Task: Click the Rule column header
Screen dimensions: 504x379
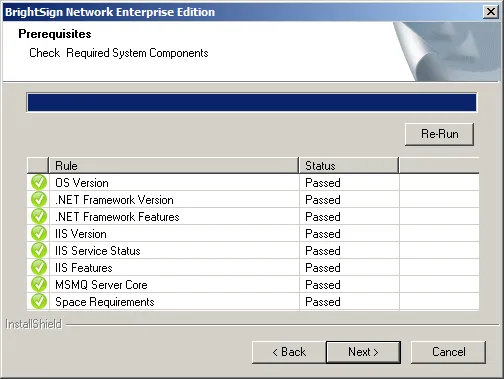Action: [174, 166]
